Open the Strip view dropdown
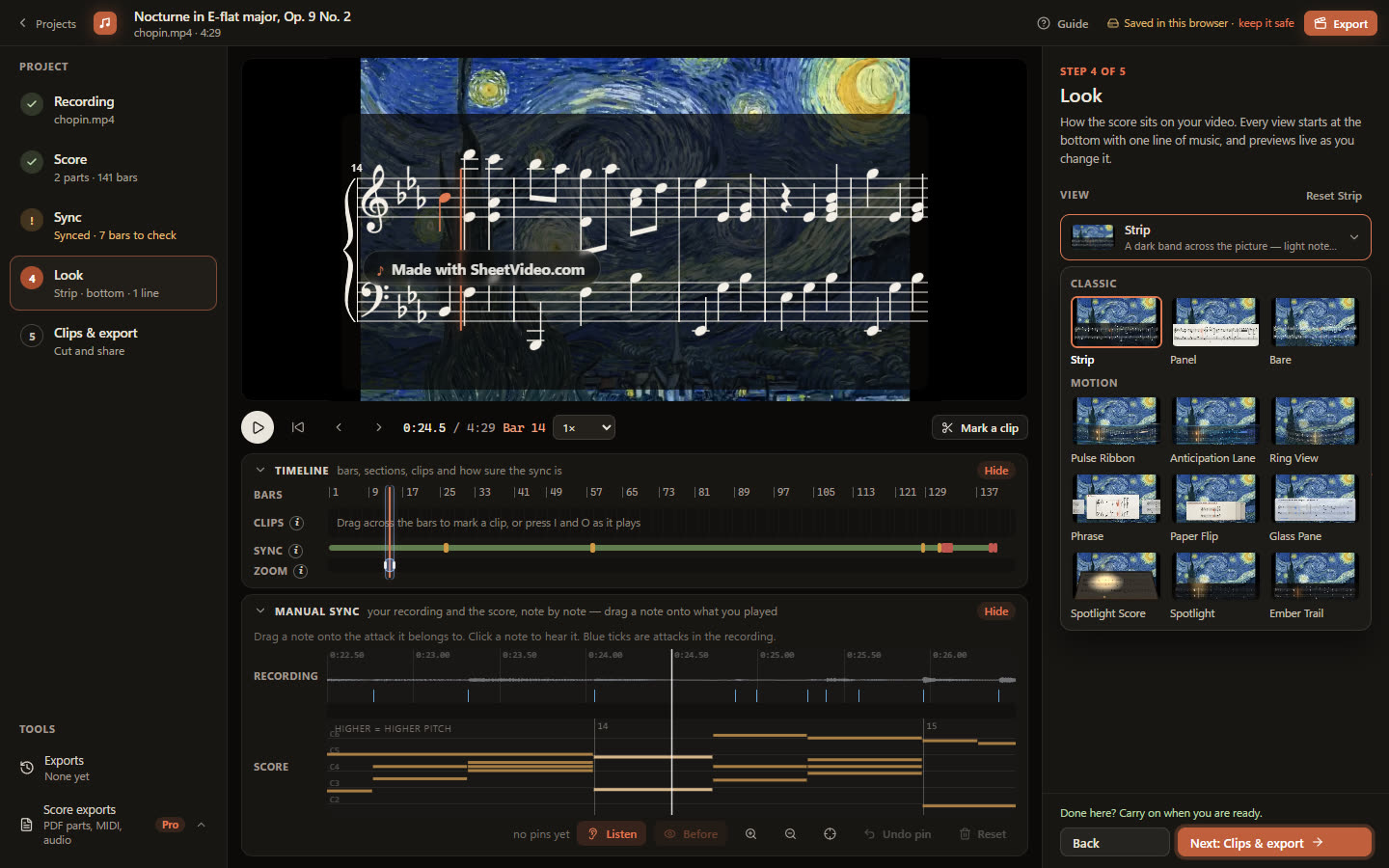The height and width of the screenshot is (868, 1389). [x=1215, y=237]
